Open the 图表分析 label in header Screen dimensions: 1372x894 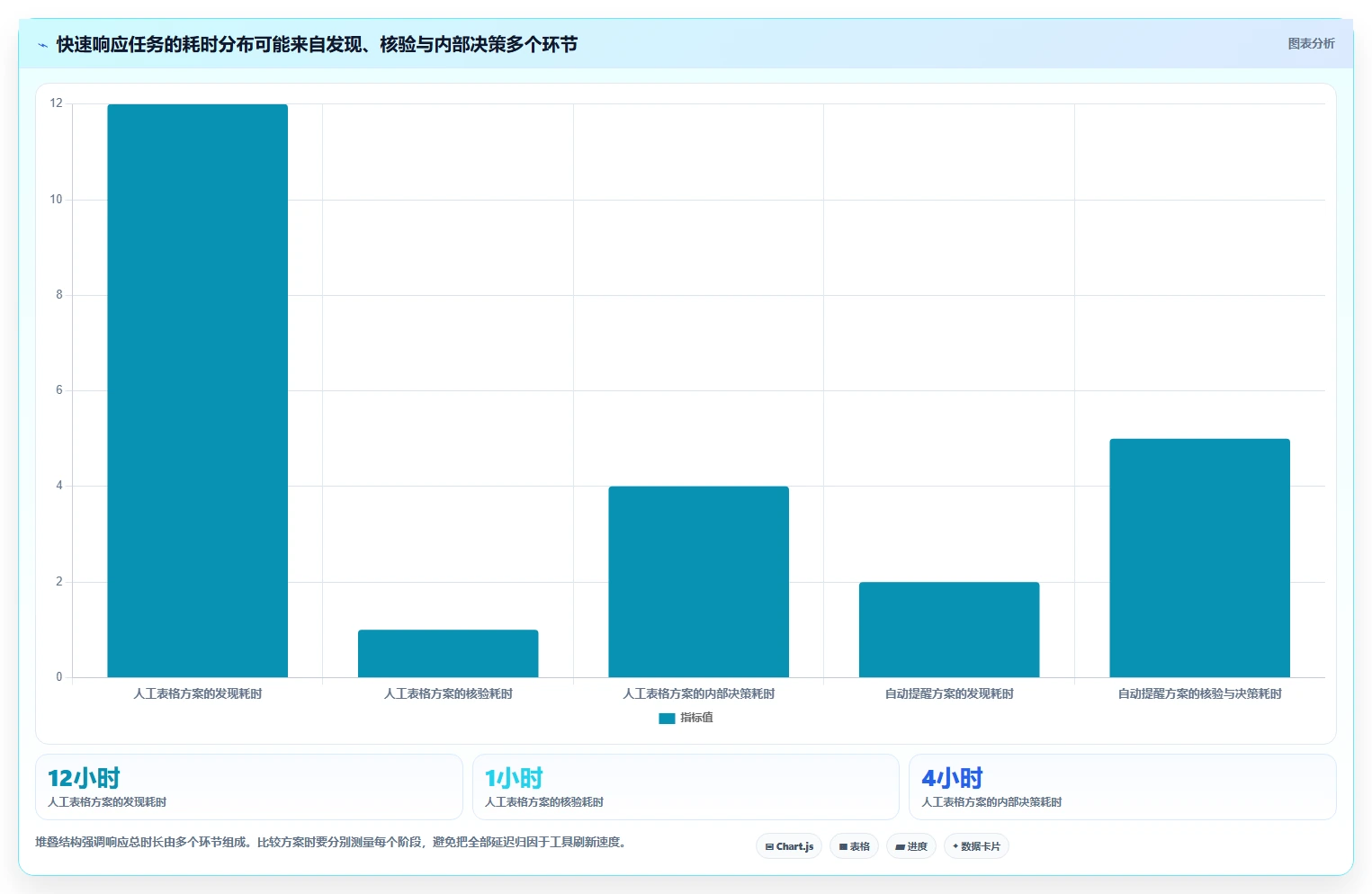[1311, 43]
